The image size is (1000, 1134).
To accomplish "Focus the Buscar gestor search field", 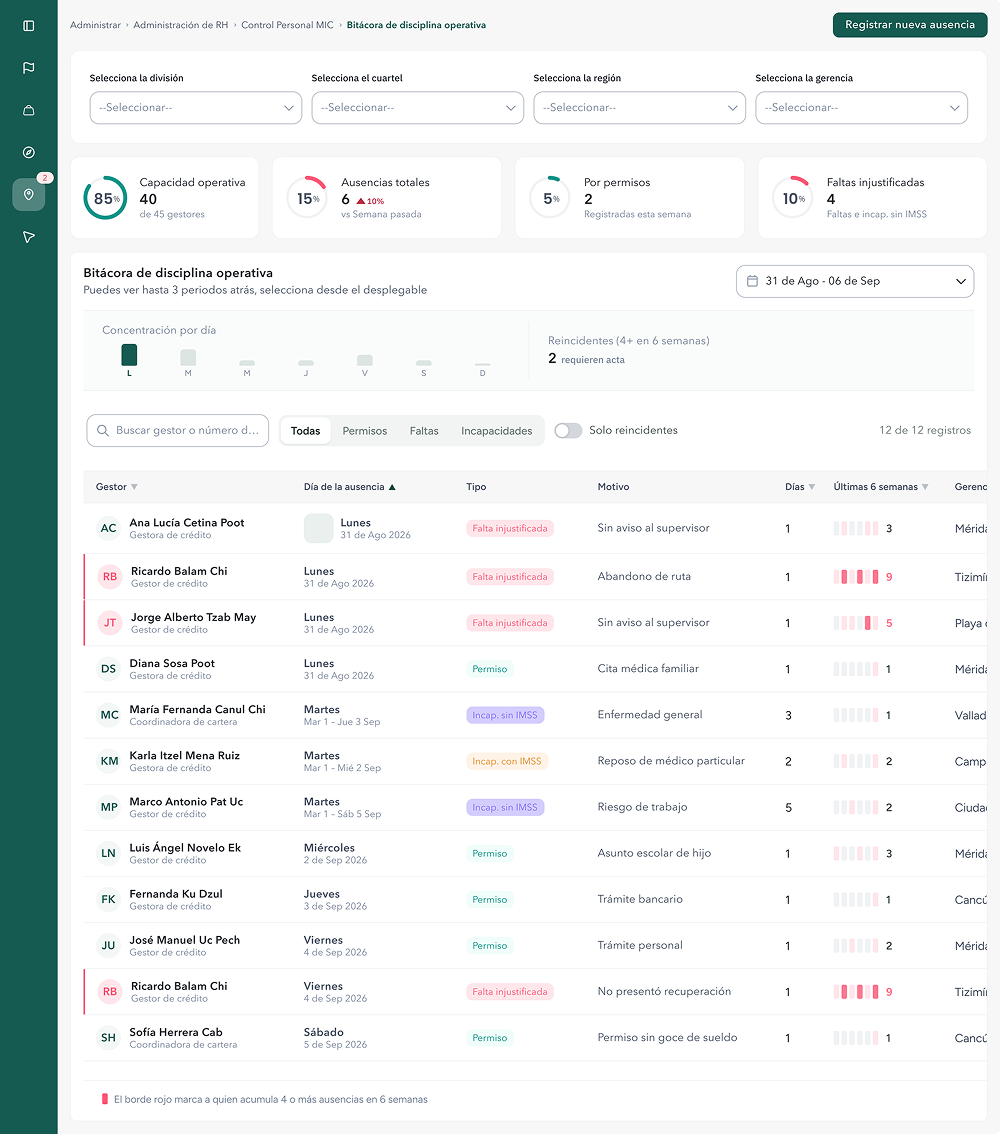I will [x=178, y=430].
